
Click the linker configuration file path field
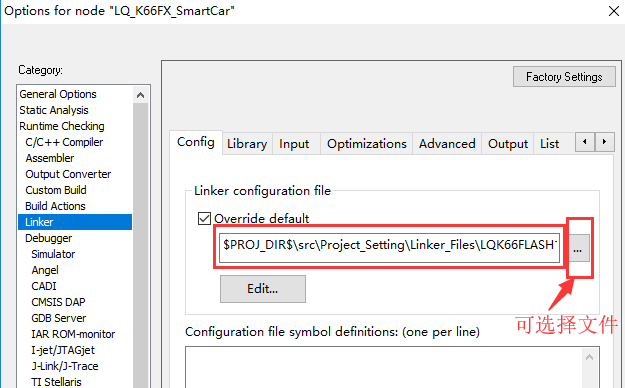point(389,248)
